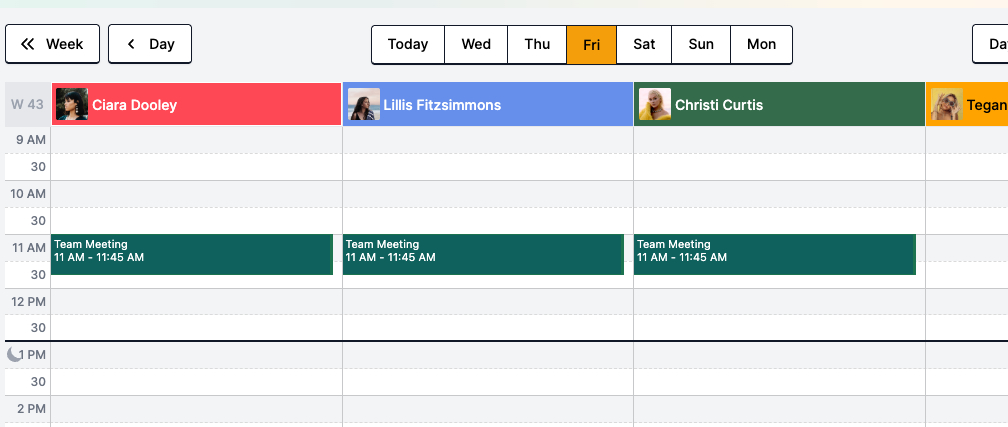Click Tegan's avatar in orange header
This screenshot has width=1008, height=427.
[x=946, y=104]
